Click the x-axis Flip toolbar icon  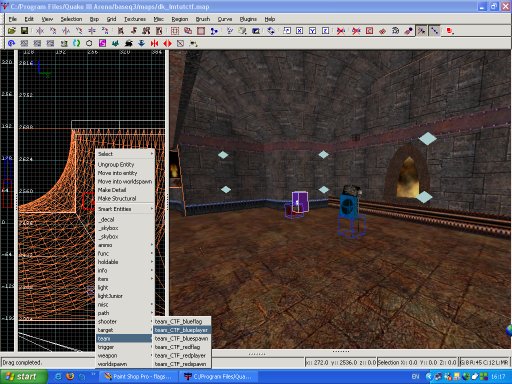pyautogui.click(x=40, y=31)
